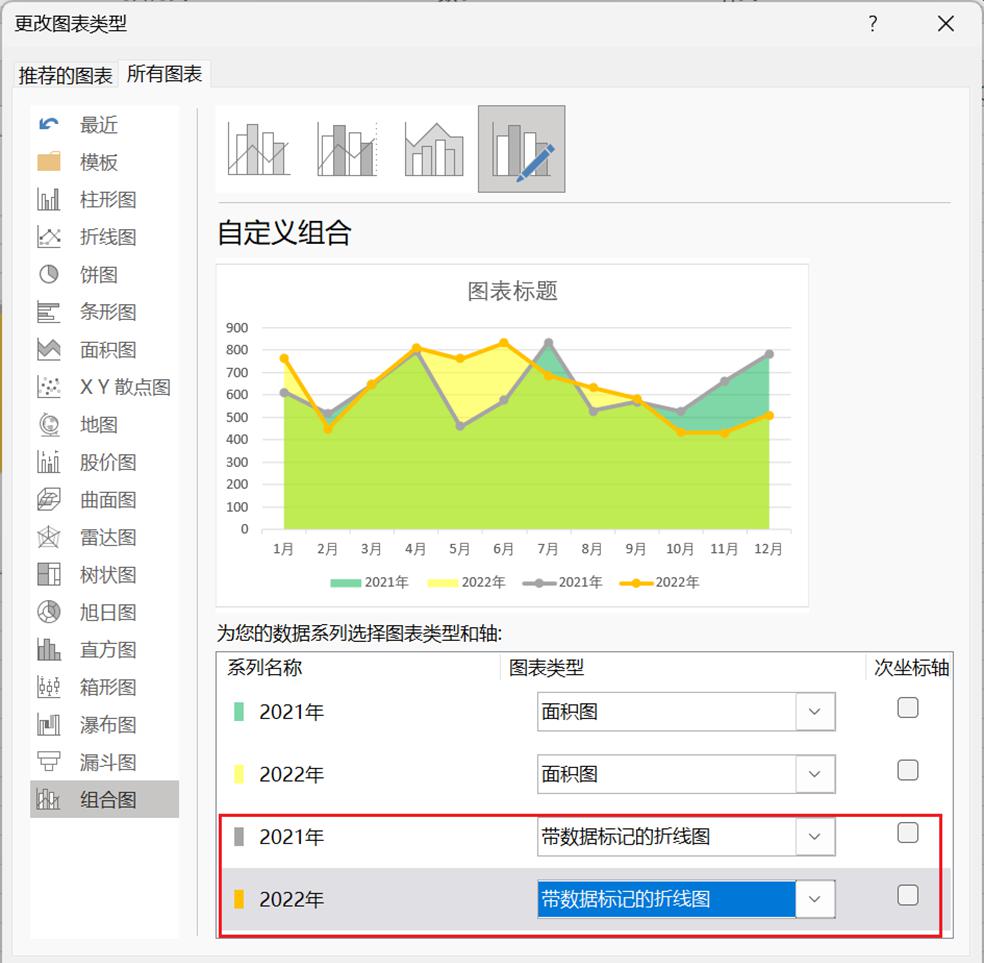984x963 pixels.
Task: Open chart type dropdown for orange 2022年 series
Action: [815, 899]
